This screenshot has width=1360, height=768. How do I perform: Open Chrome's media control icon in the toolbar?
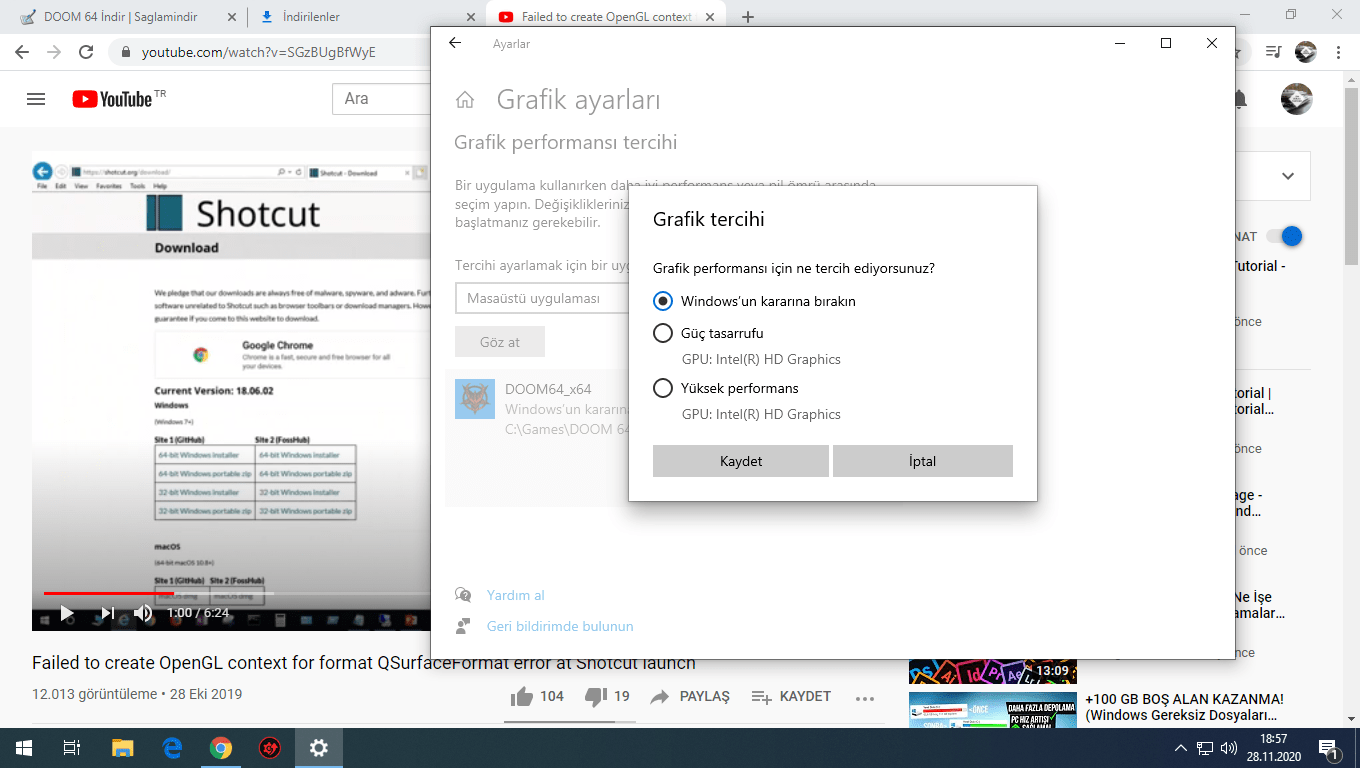[1273, 52]
